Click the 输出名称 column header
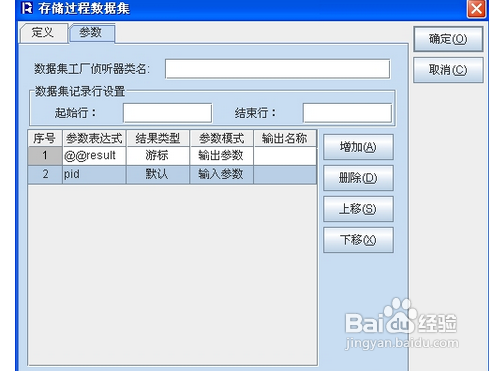 point(285,138)
